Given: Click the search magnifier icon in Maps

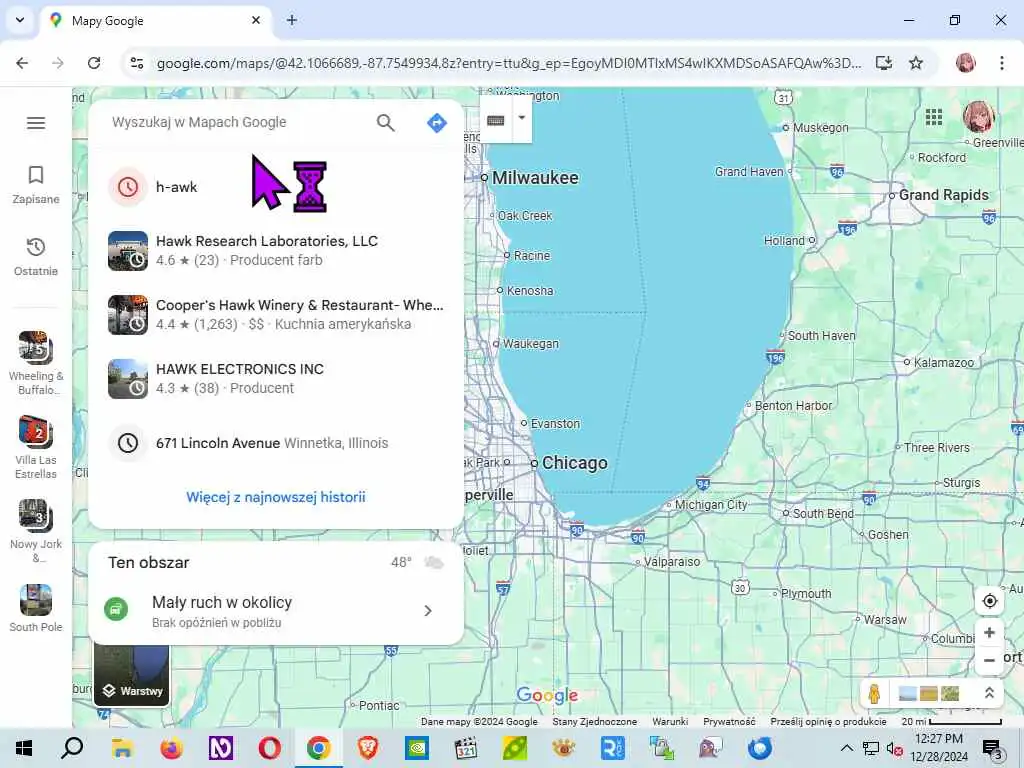Looking at the screenshot, I should tap(385, 122).
